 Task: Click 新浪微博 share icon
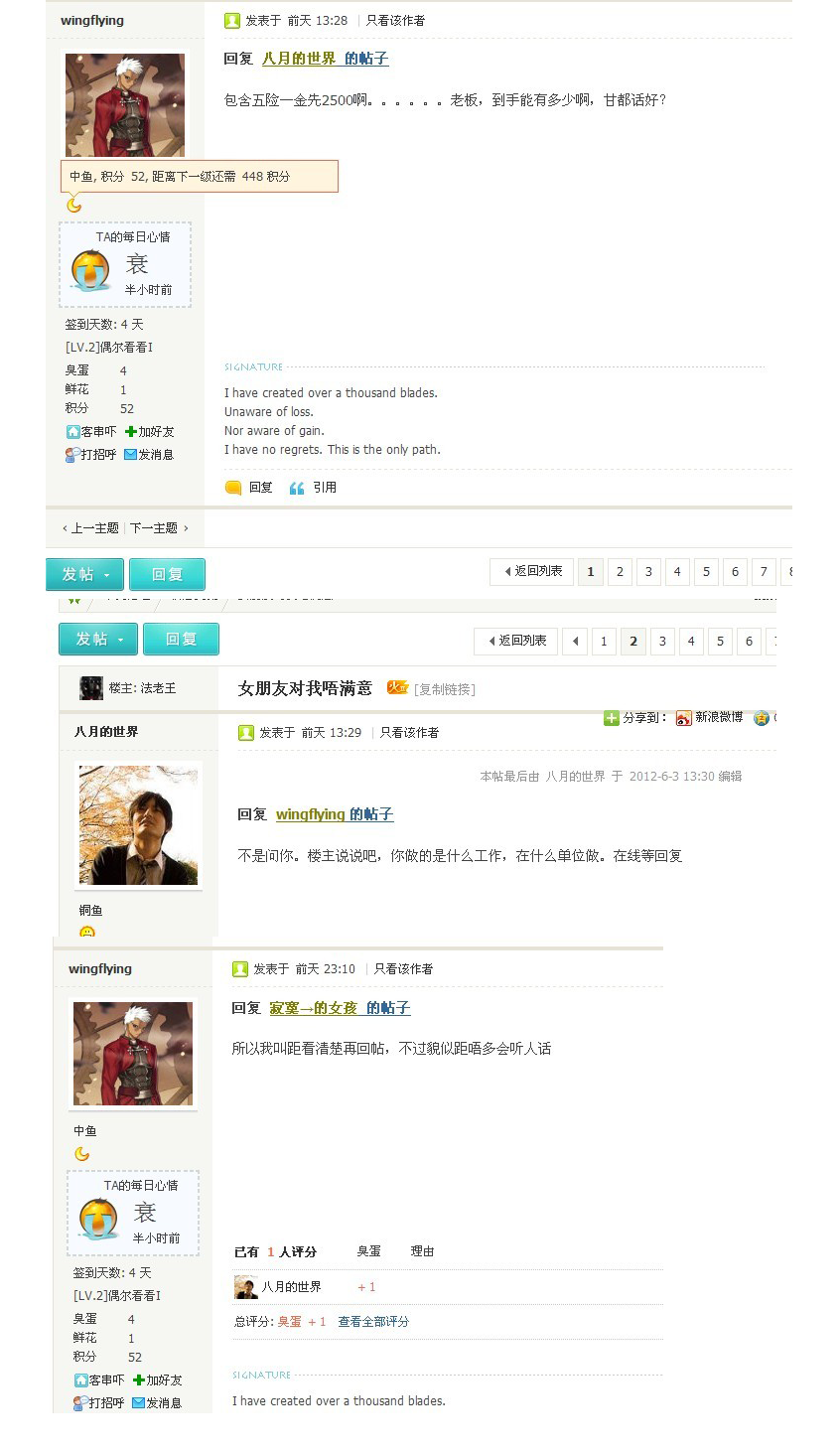tap(683, 718)
